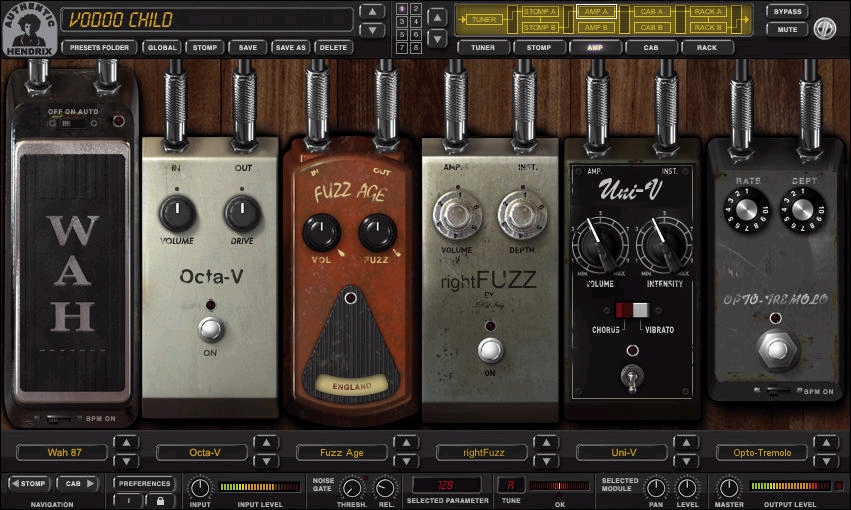Click the Hendrix logo badge
The image size is (851, 510).
(29, 29)
